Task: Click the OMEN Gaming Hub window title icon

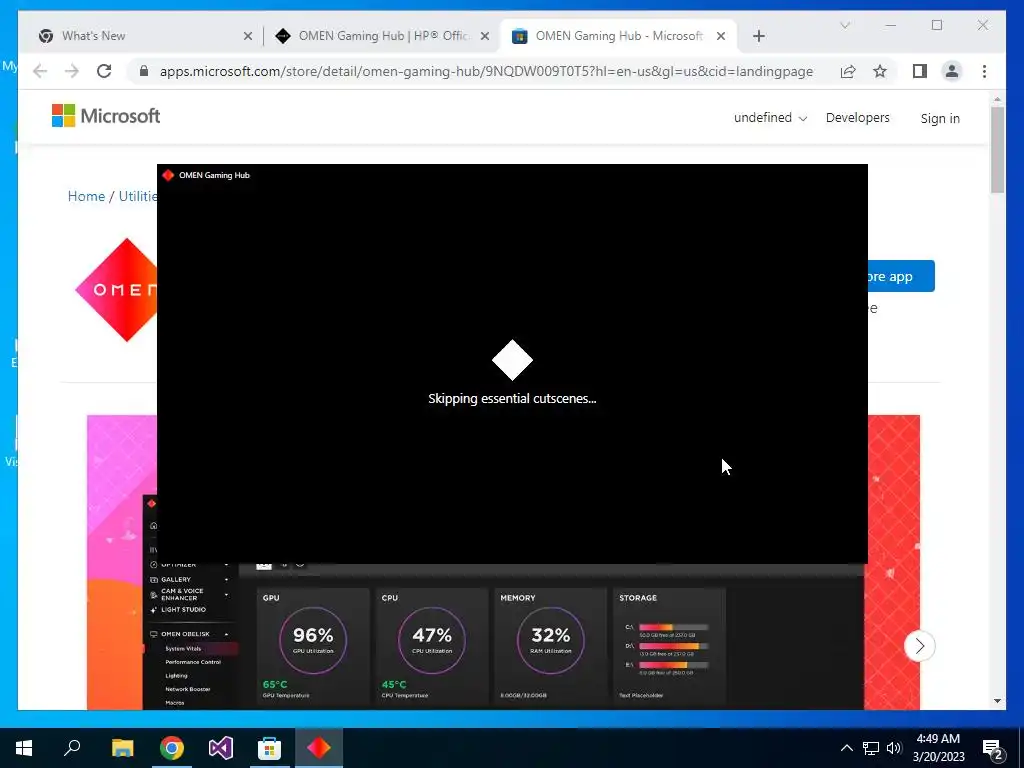Action: 168,175
